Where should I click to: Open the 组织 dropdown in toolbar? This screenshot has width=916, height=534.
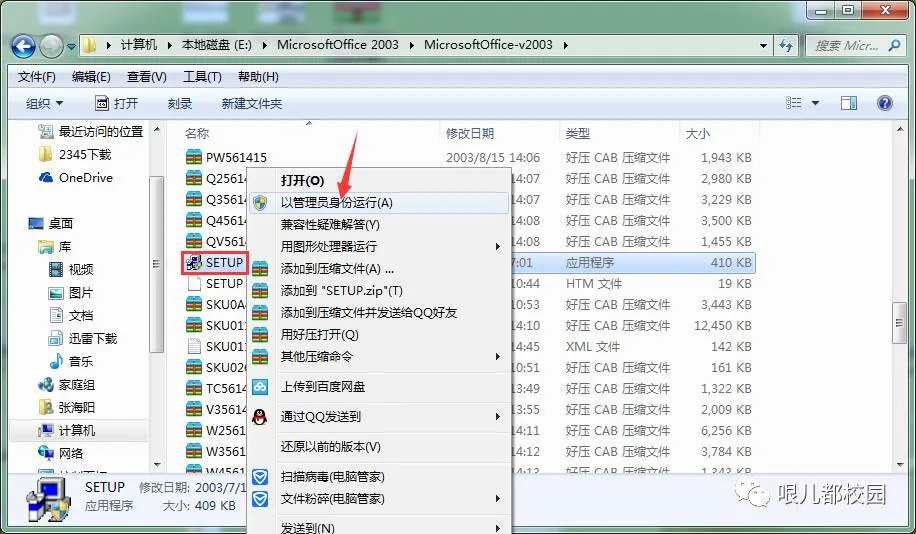44,103
